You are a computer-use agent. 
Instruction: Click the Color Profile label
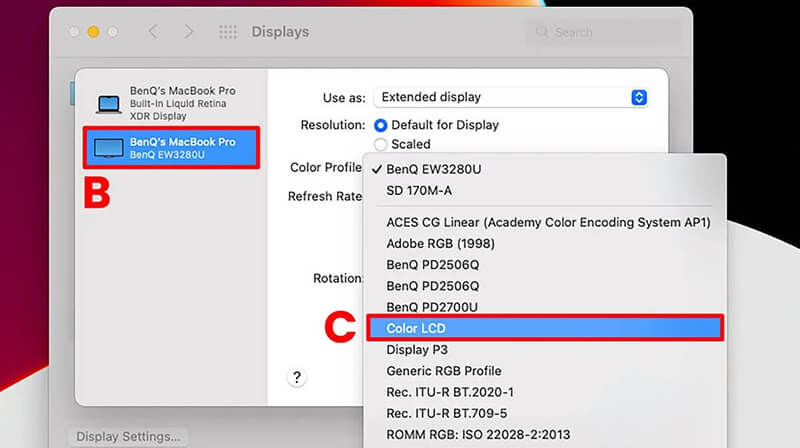point(326,167)
